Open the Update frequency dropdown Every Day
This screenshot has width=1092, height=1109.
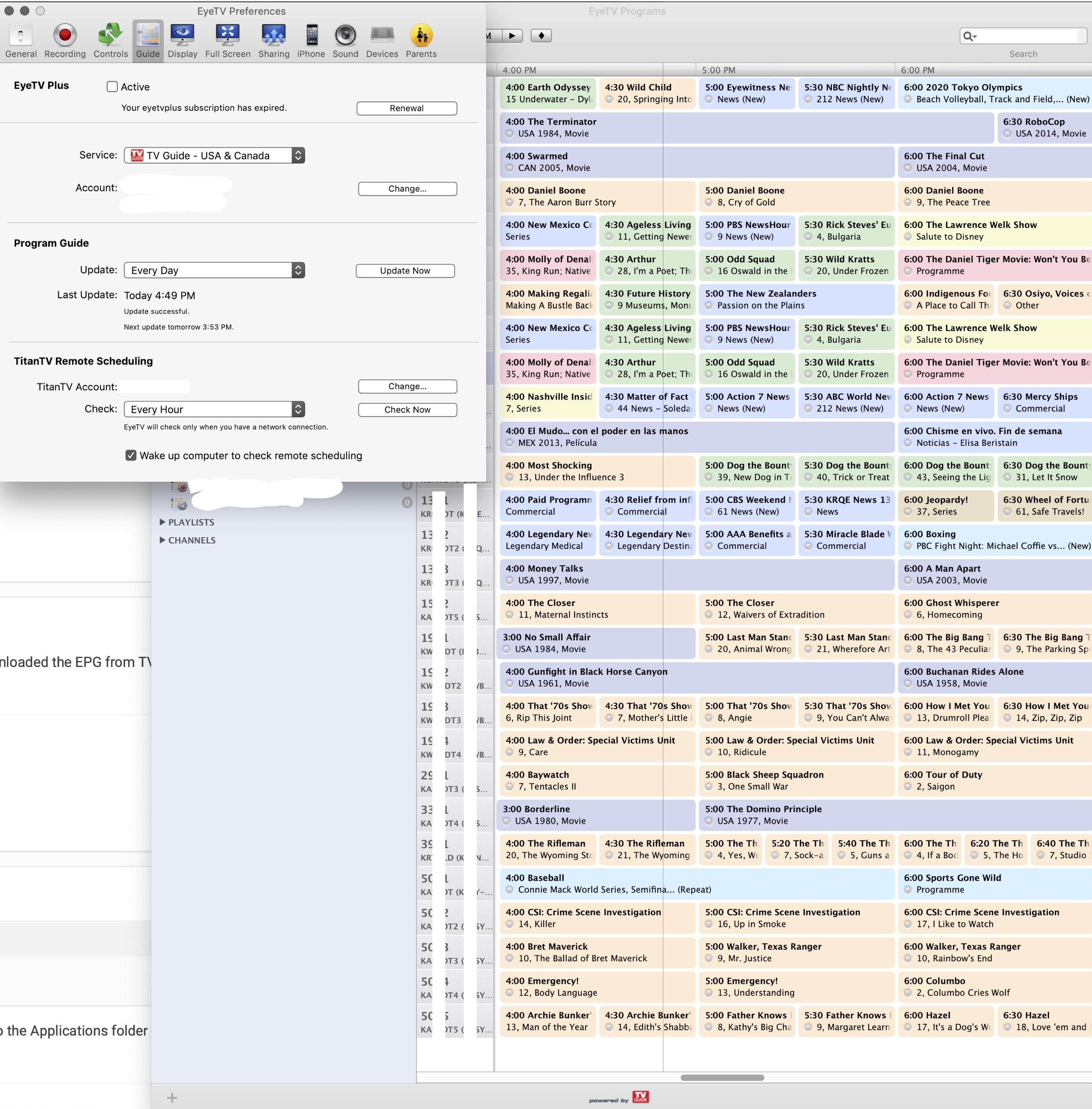pyautogui.click(x=214, y=270)
